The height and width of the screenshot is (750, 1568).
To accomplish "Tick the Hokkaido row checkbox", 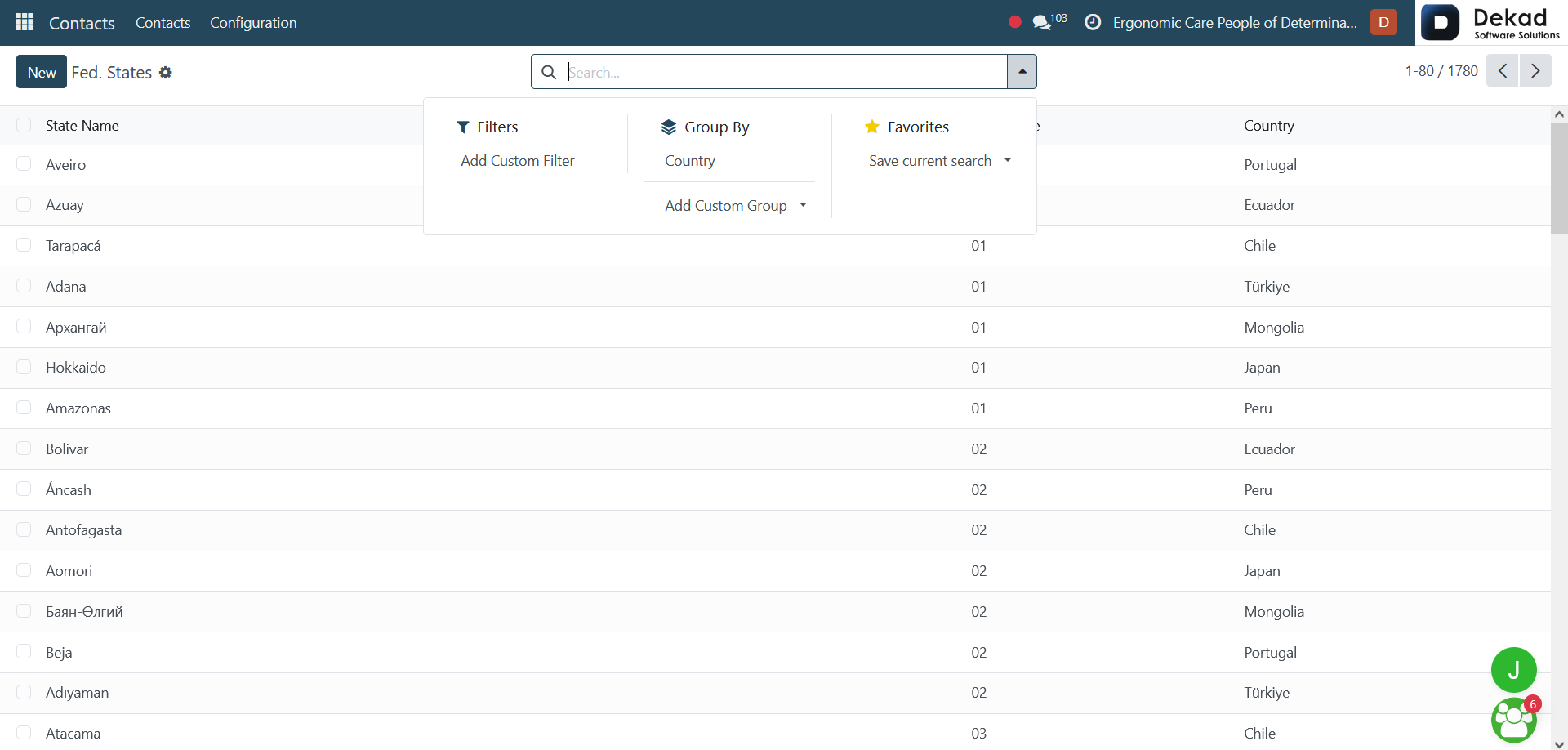I will point(24,367).
